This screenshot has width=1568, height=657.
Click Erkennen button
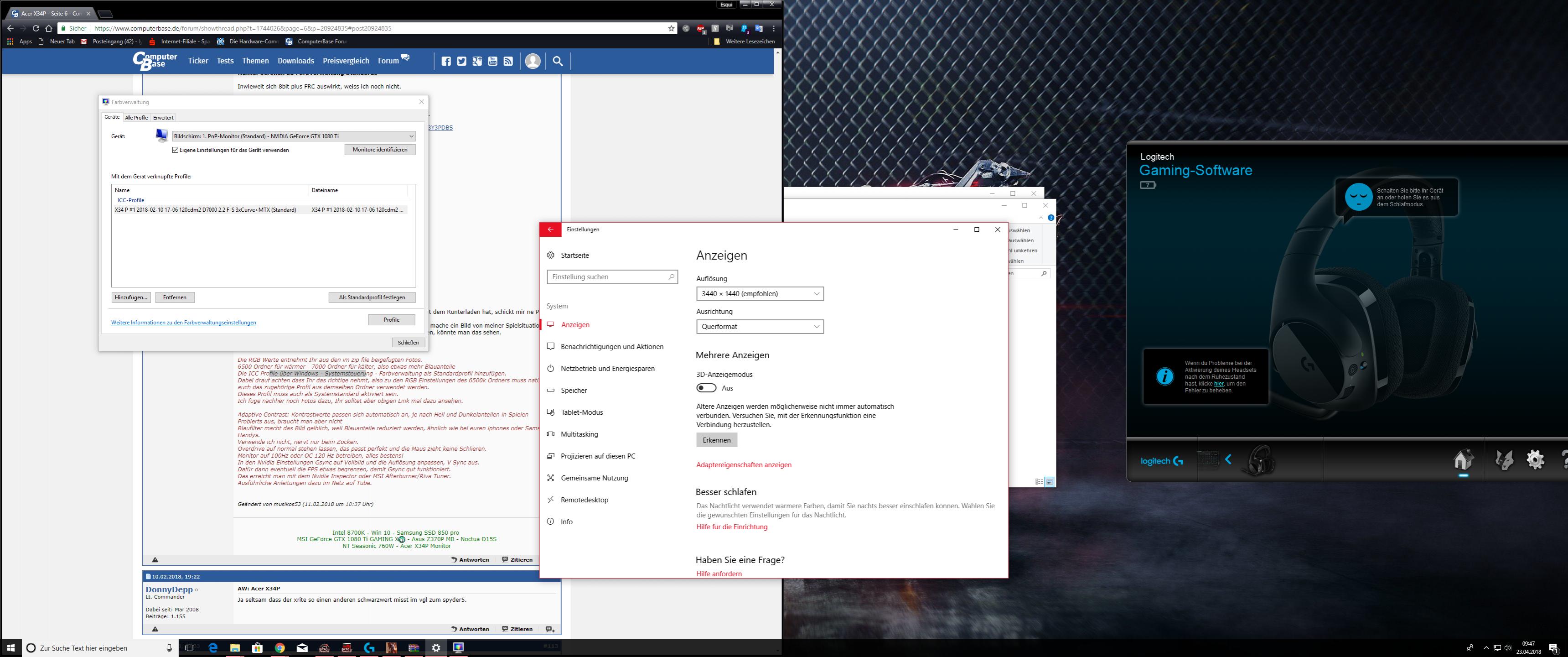click(716, 440)
